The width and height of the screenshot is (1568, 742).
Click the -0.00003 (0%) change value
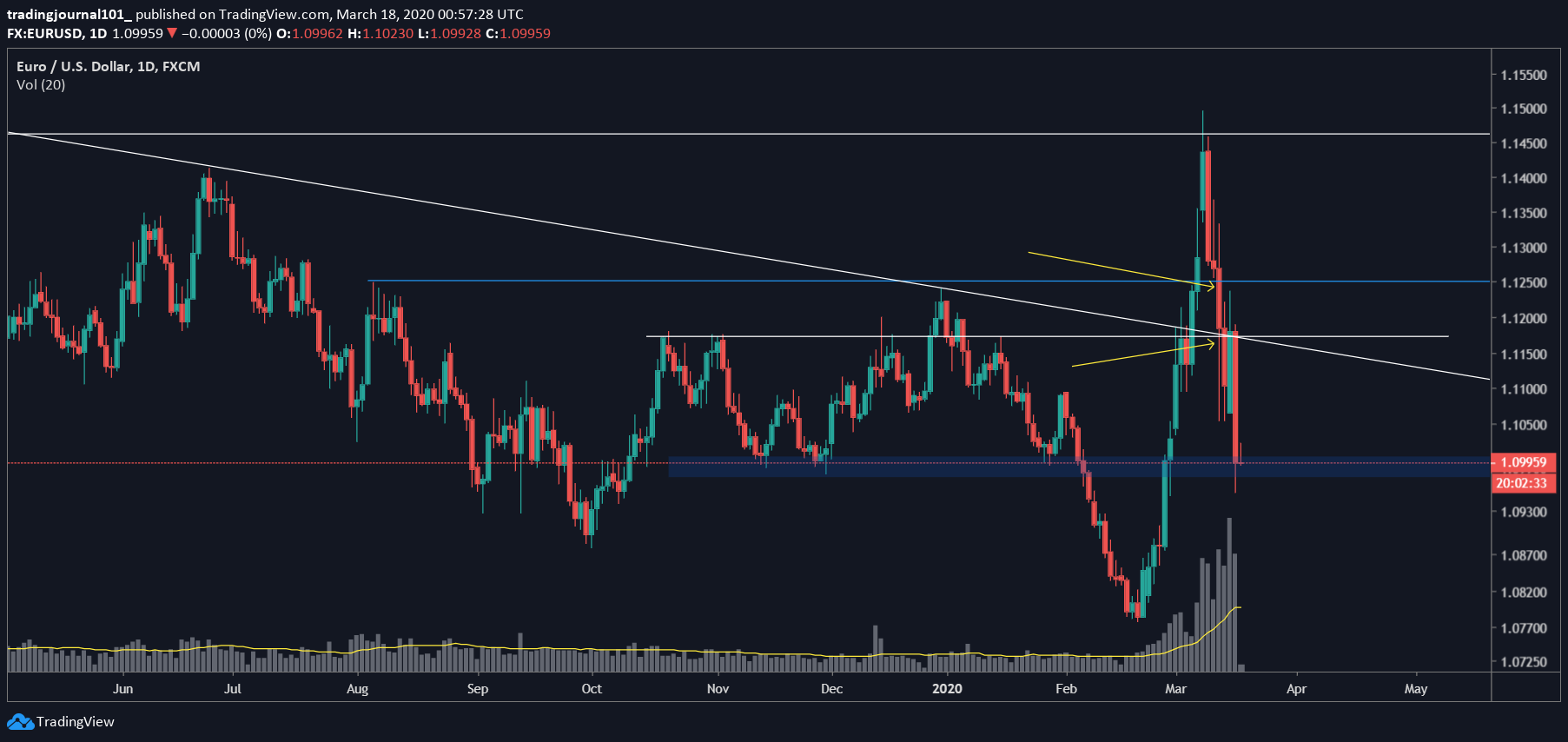pos(227,34)
